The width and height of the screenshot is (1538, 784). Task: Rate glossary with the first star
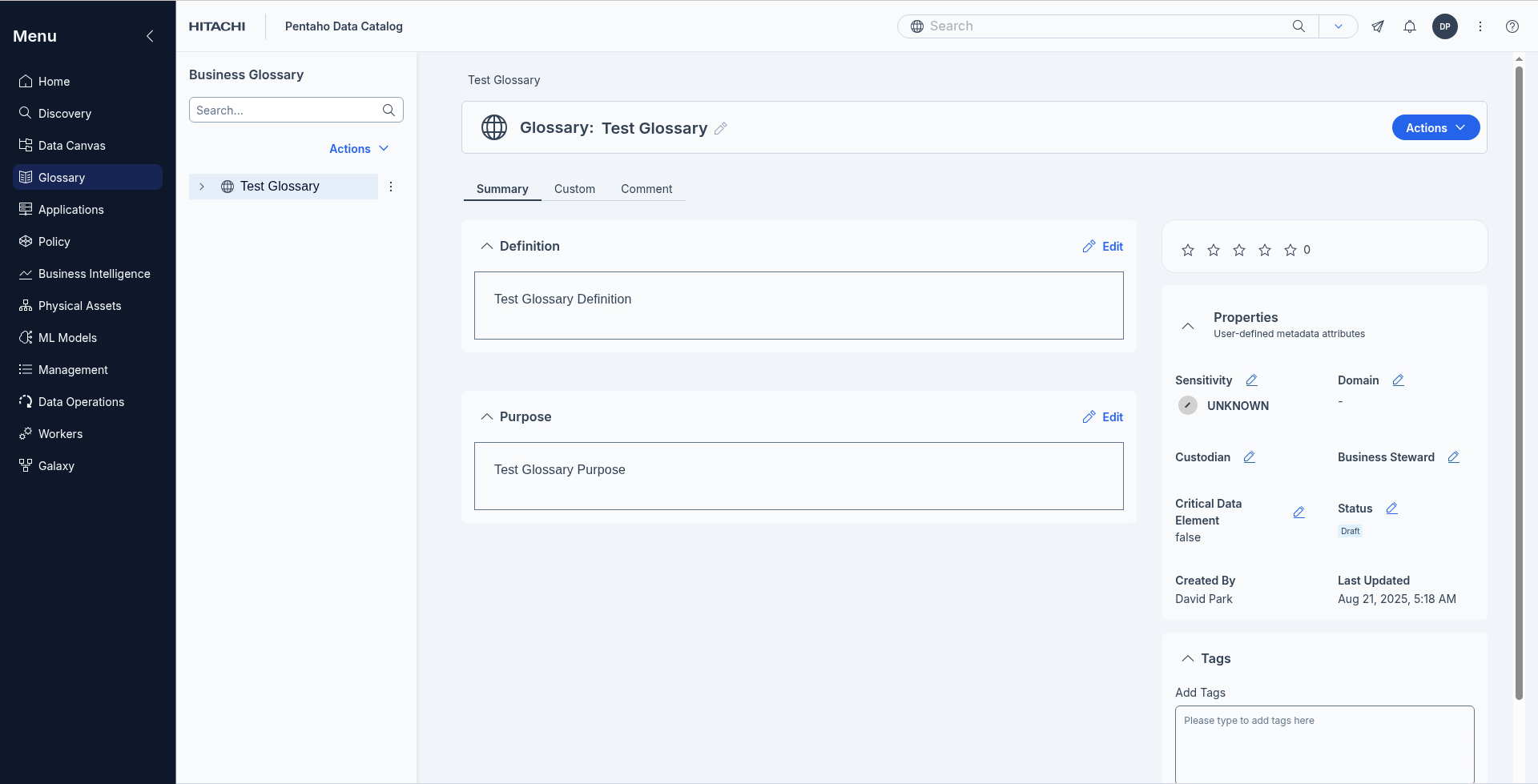pos(1187,251)
